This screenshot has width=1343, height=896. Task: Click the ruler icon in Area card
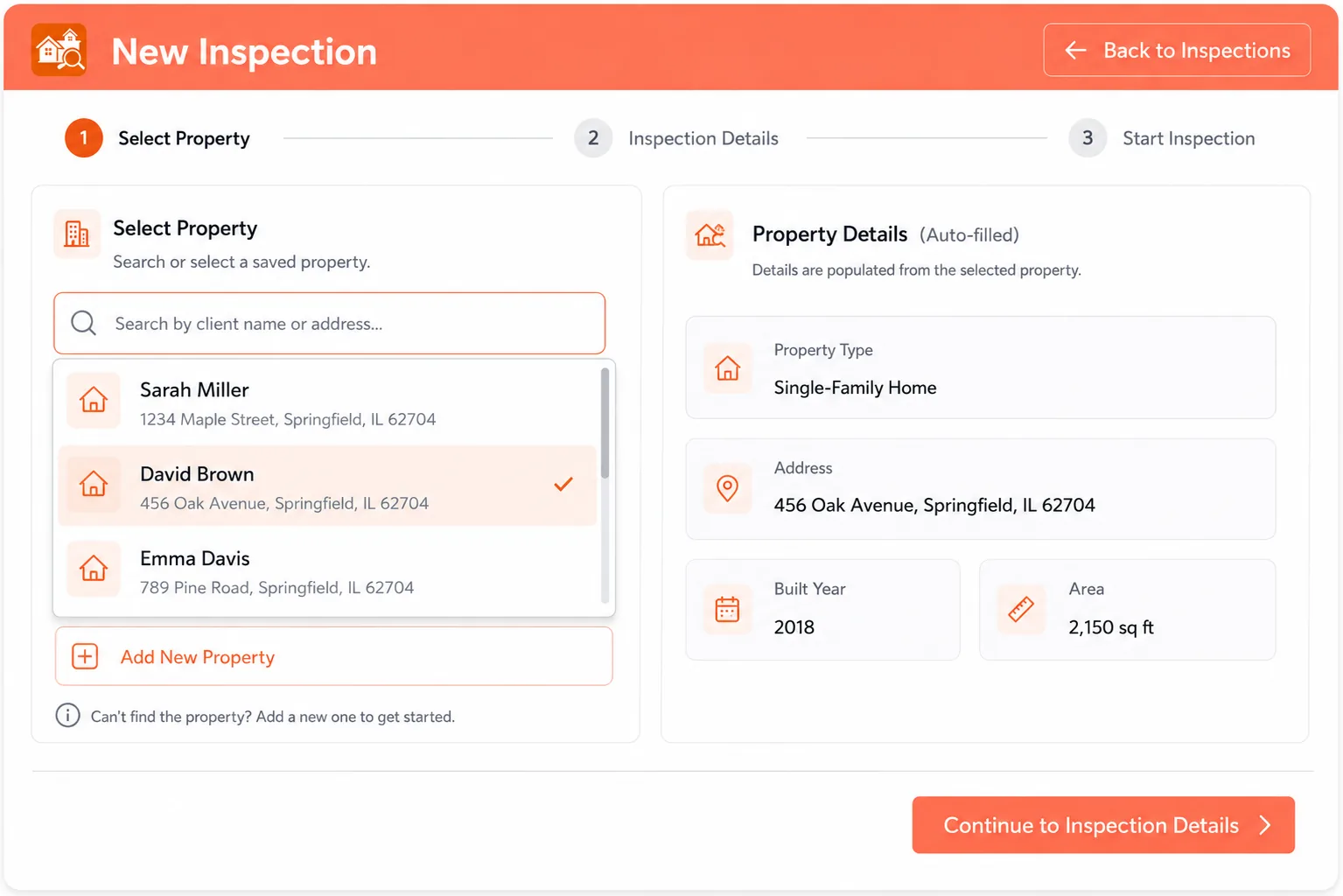1021,609
